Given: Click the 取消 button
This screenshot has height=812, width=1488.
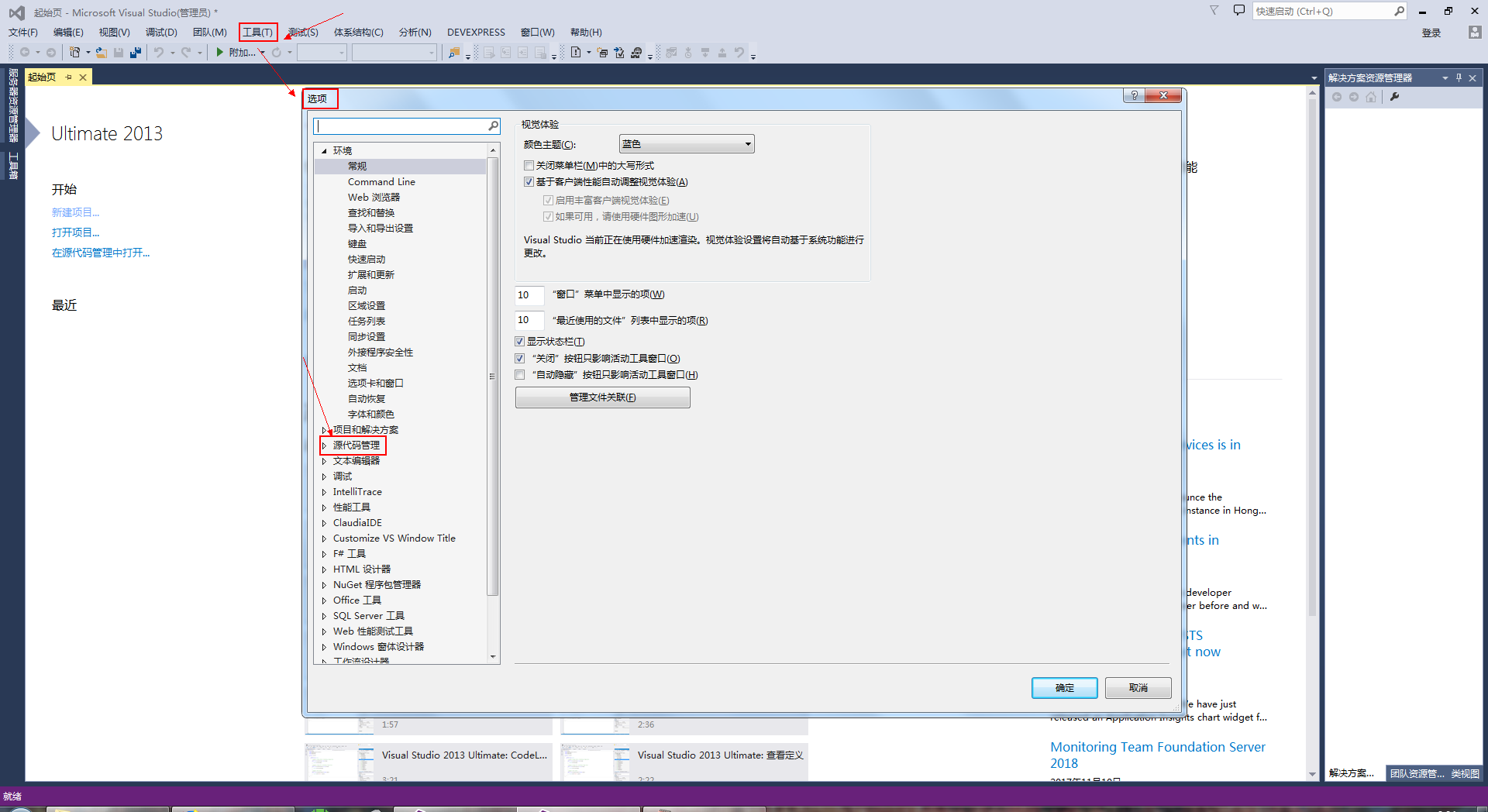Looking at the screenshot, I should coord(1138,688).
